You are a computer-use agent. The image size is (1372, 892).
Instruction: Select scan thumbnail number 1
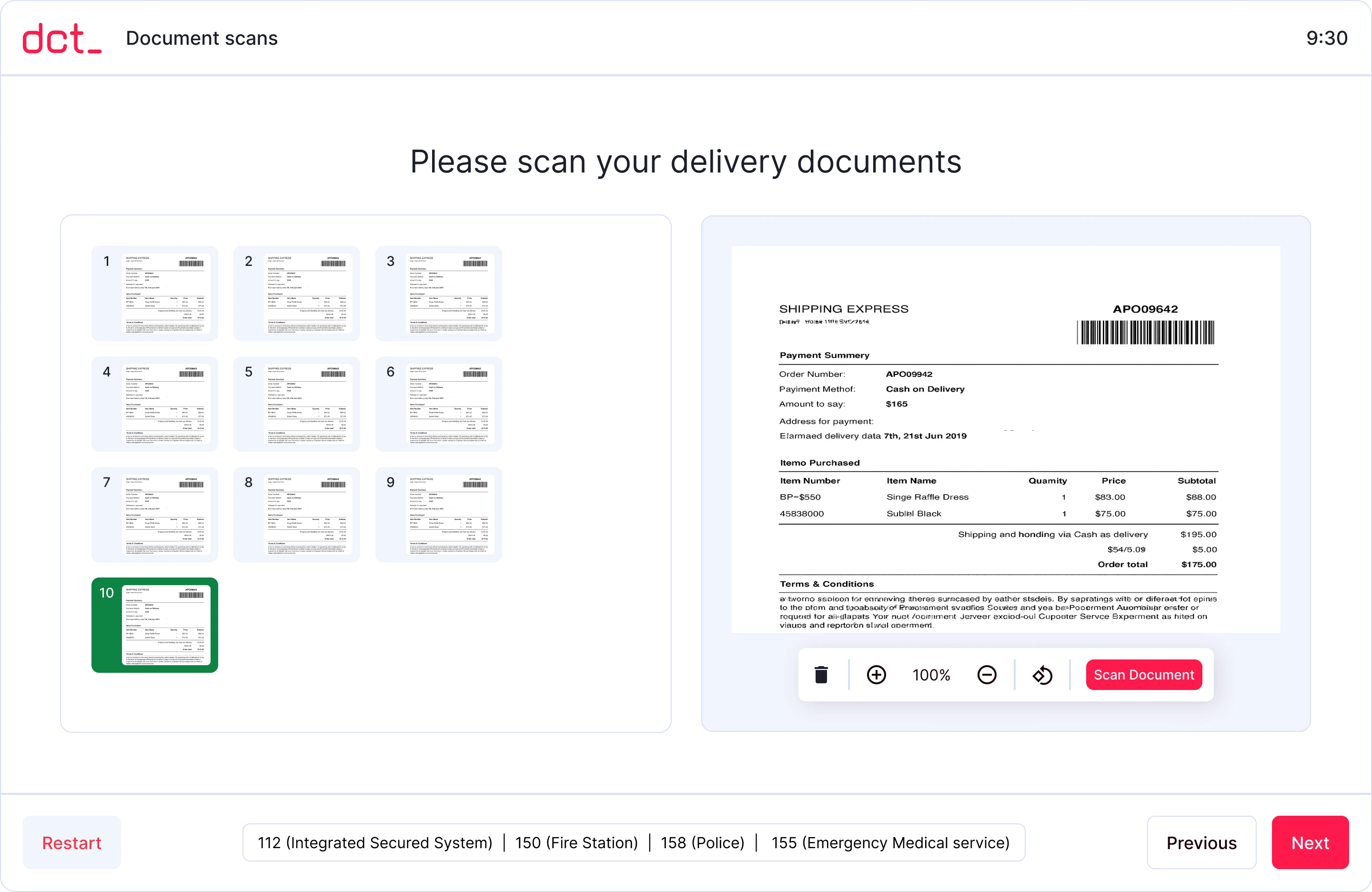[x=154, y=294]
